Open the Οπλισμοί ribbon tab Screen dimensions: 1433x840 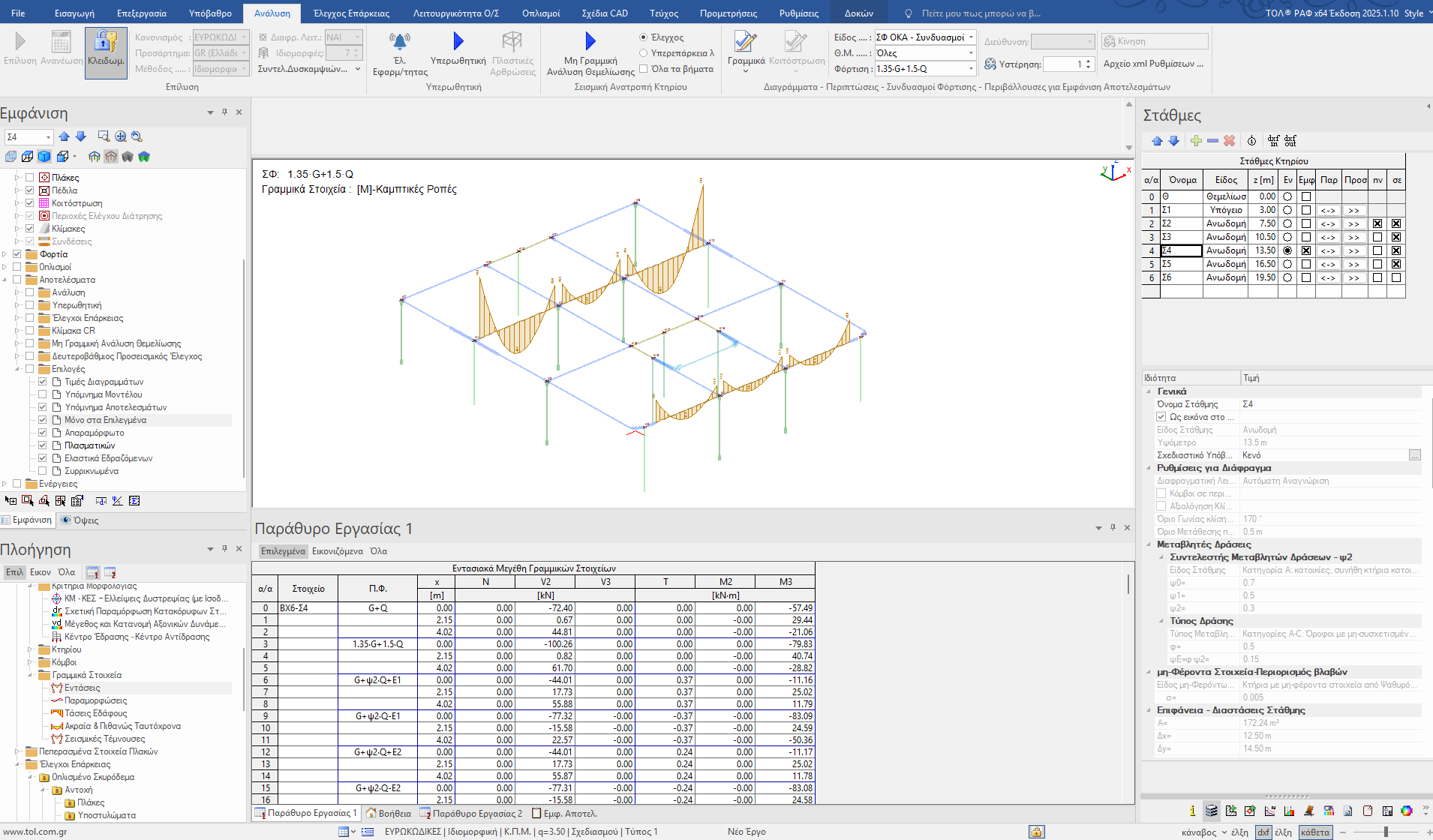point(540,13)
